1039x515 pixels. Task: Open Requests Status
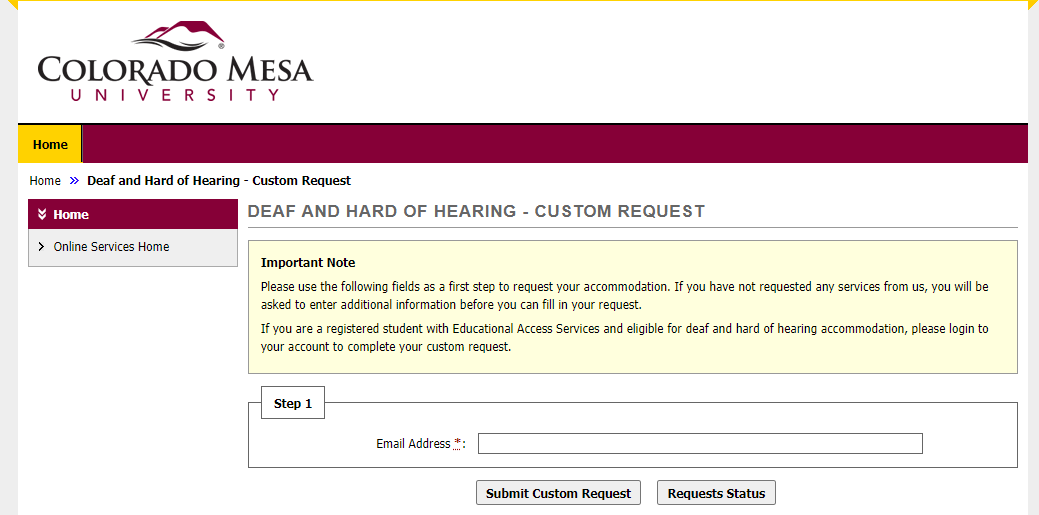coord(716,493)
